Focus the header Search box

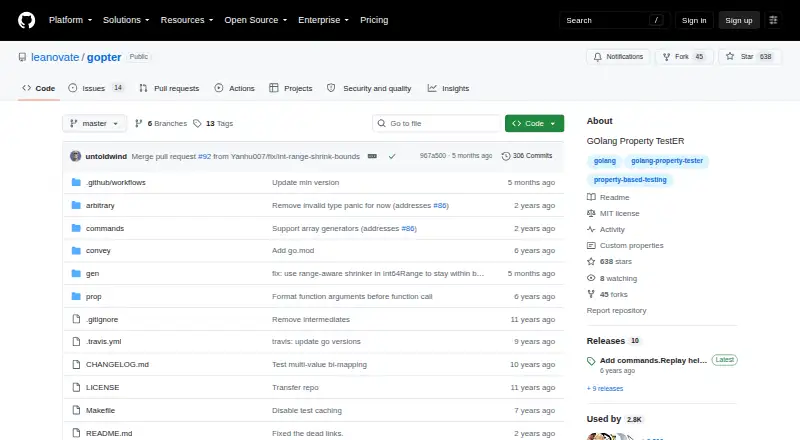click(x=614, y=20)
